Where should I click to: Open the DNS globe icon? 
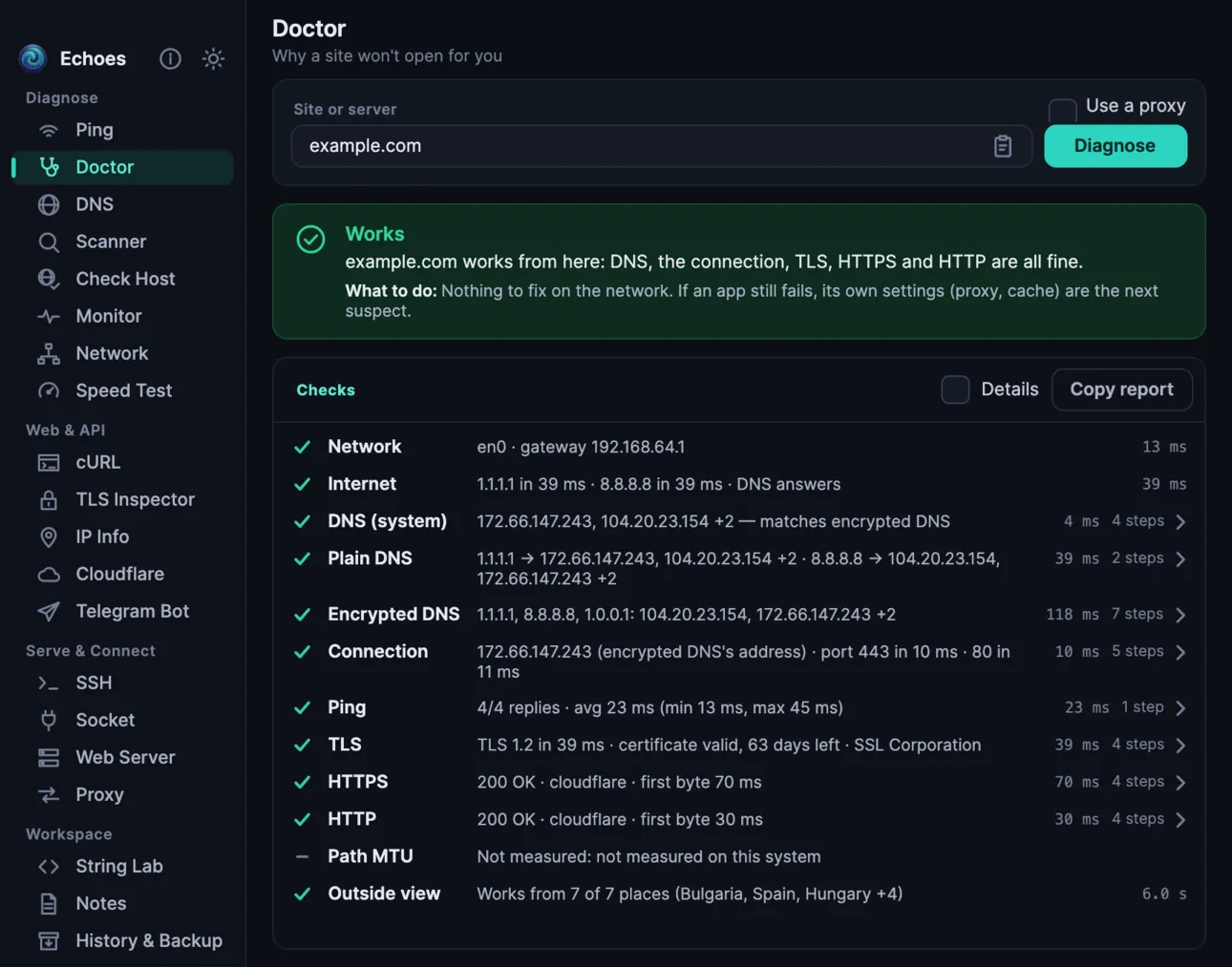coord(49,204)
